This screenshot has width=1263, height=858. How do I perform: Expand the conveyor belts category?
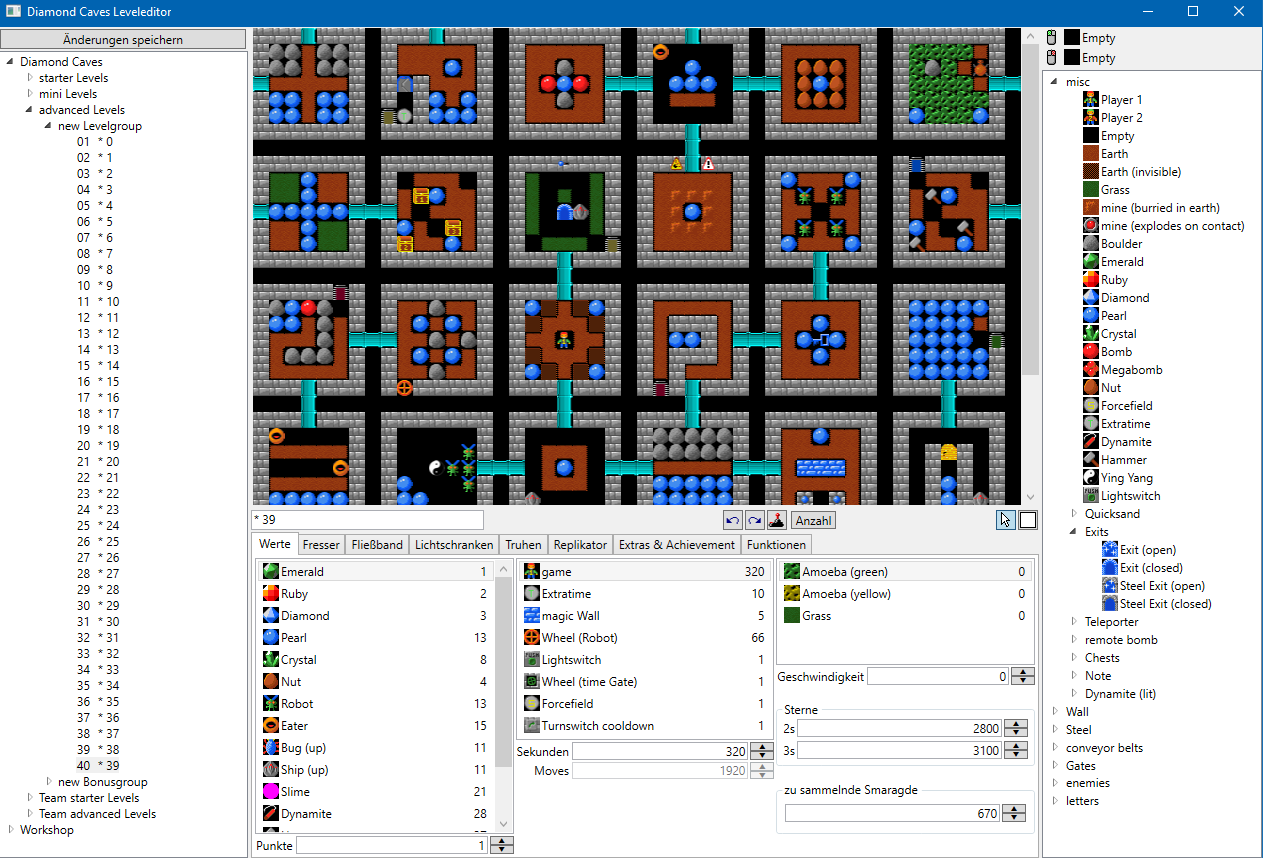point(1055,748)
